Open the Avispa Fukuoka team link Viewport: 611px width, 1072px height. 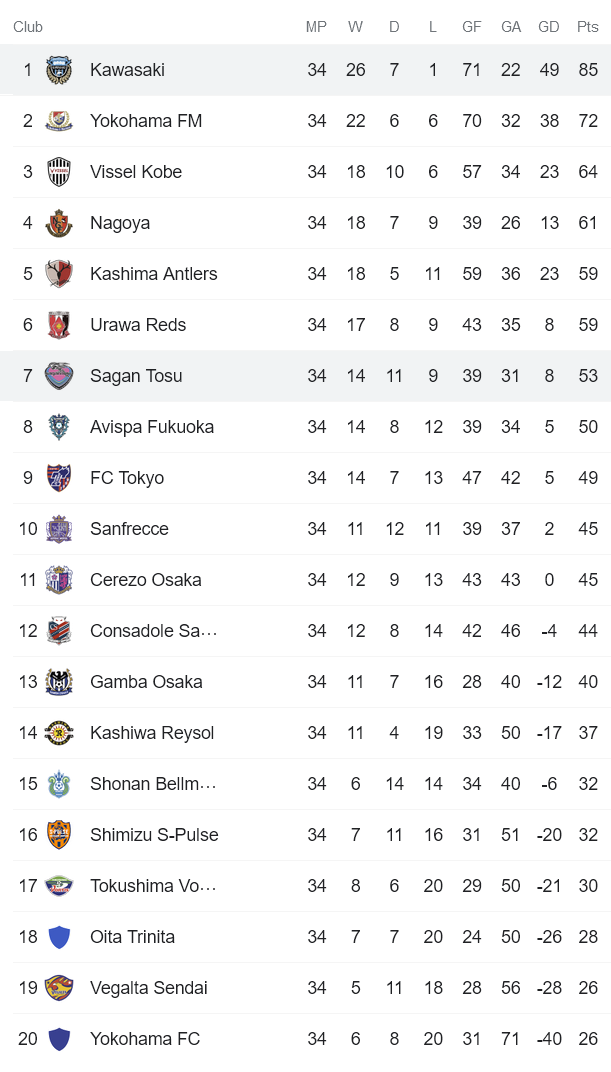152,427
